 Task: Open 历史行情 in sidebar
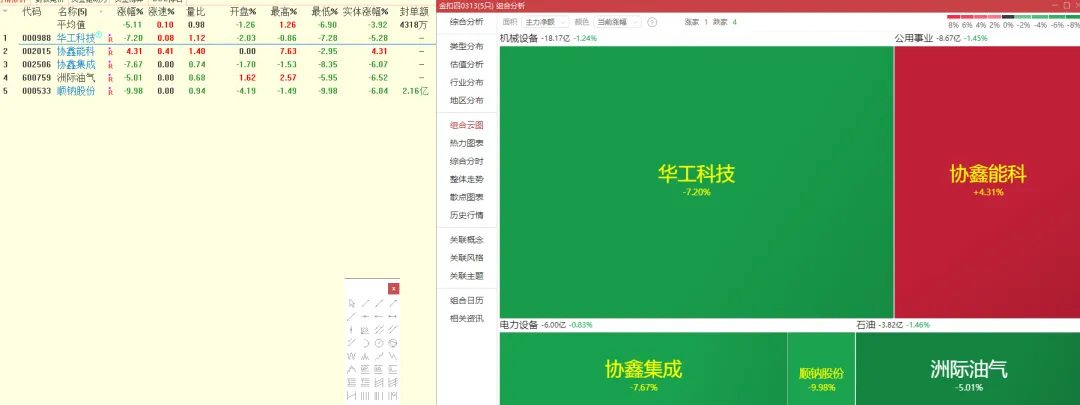tap(466, 215)
